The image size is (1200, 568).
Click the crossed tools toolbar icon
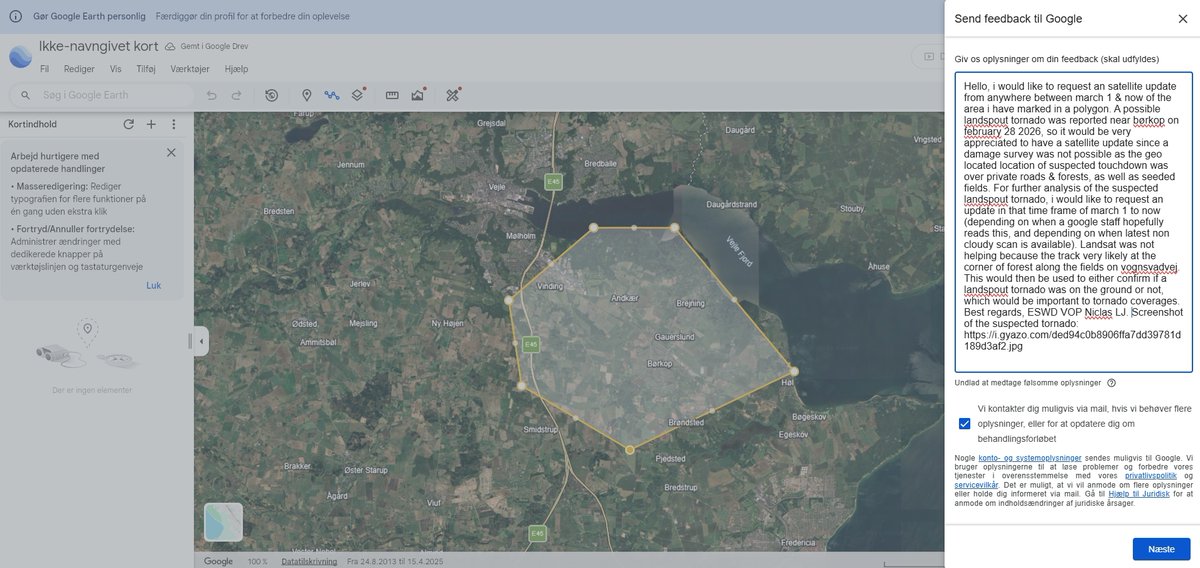[x=453, y=95]
